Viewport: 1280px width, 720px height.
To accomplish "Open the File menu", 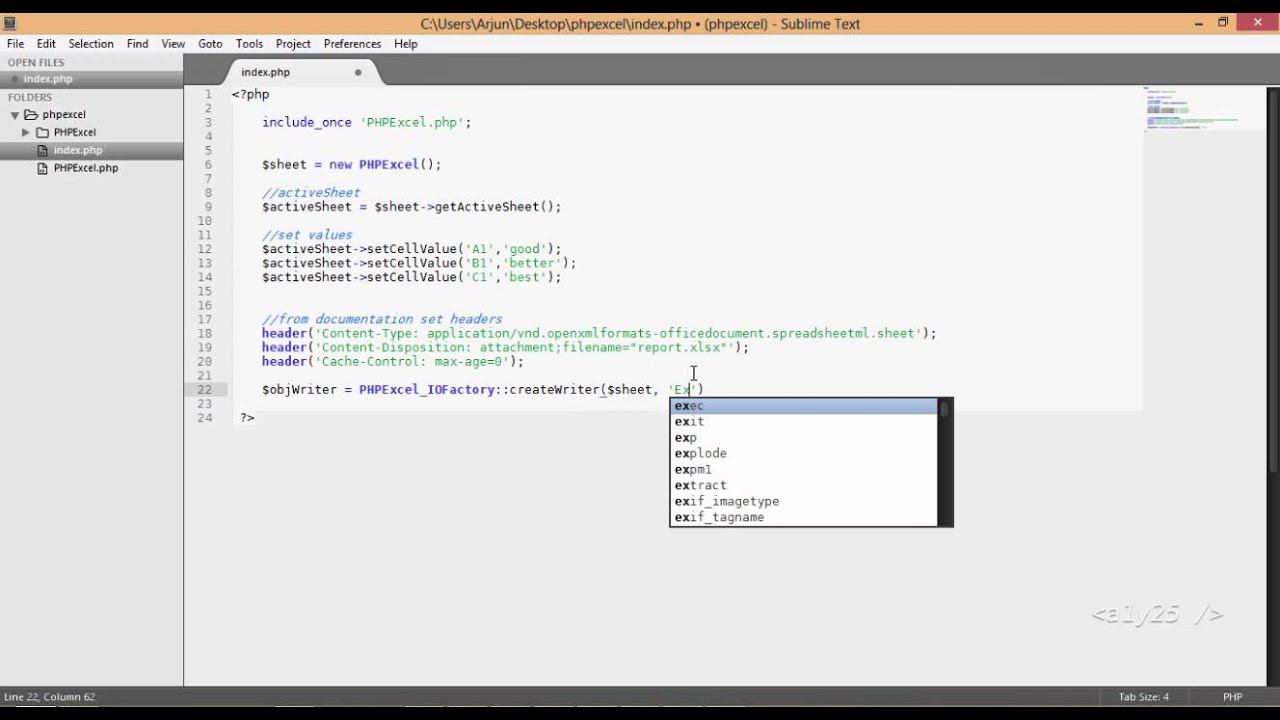I will click(x=15, y=44).
